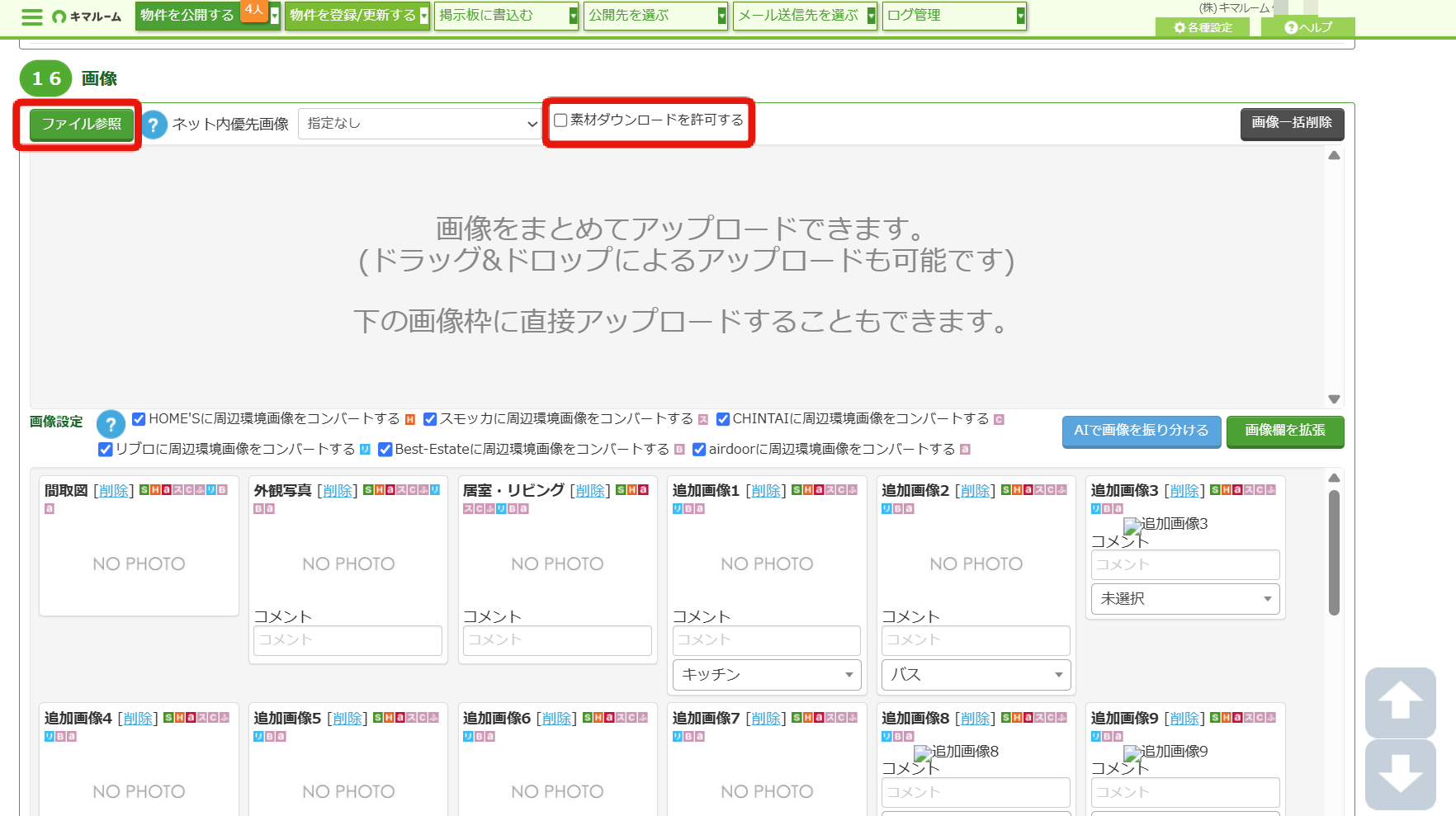Image resolution: width=1456 pixels, height=816 pixels.
Task: Click 削除 link for 居室・リビング
Action: [x=590, y=491]
